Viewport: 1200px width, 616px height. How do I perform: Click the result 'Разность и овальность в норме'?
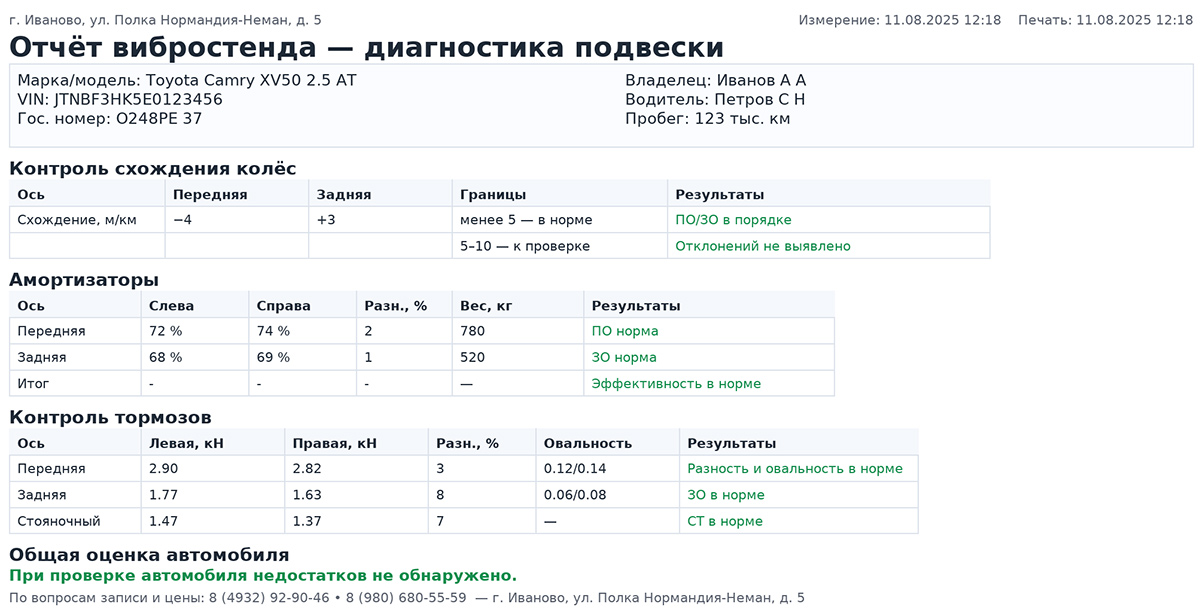pos(795,469)
